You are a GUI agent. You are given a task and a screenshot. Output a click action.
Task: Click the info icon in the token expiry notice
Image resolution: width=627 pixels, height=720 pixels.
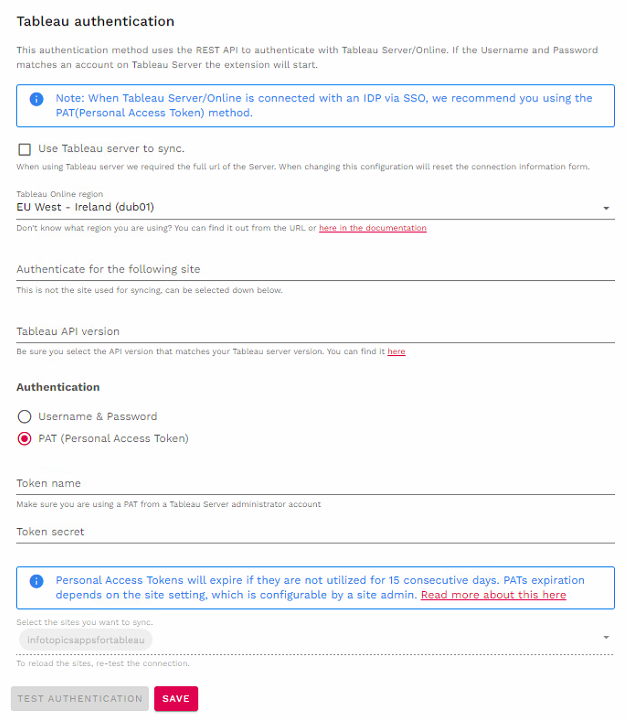36,581
